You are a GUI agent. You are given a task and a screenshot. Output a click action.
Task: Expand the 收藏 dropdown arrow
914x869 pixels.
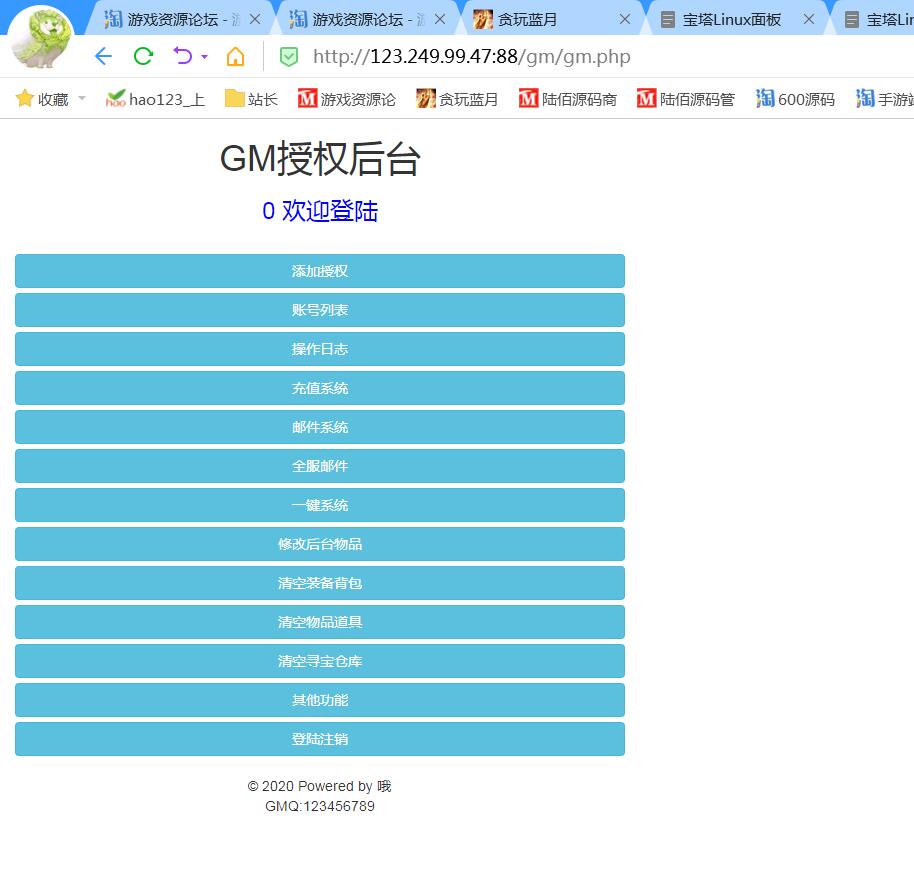click(x=82, y=98)
